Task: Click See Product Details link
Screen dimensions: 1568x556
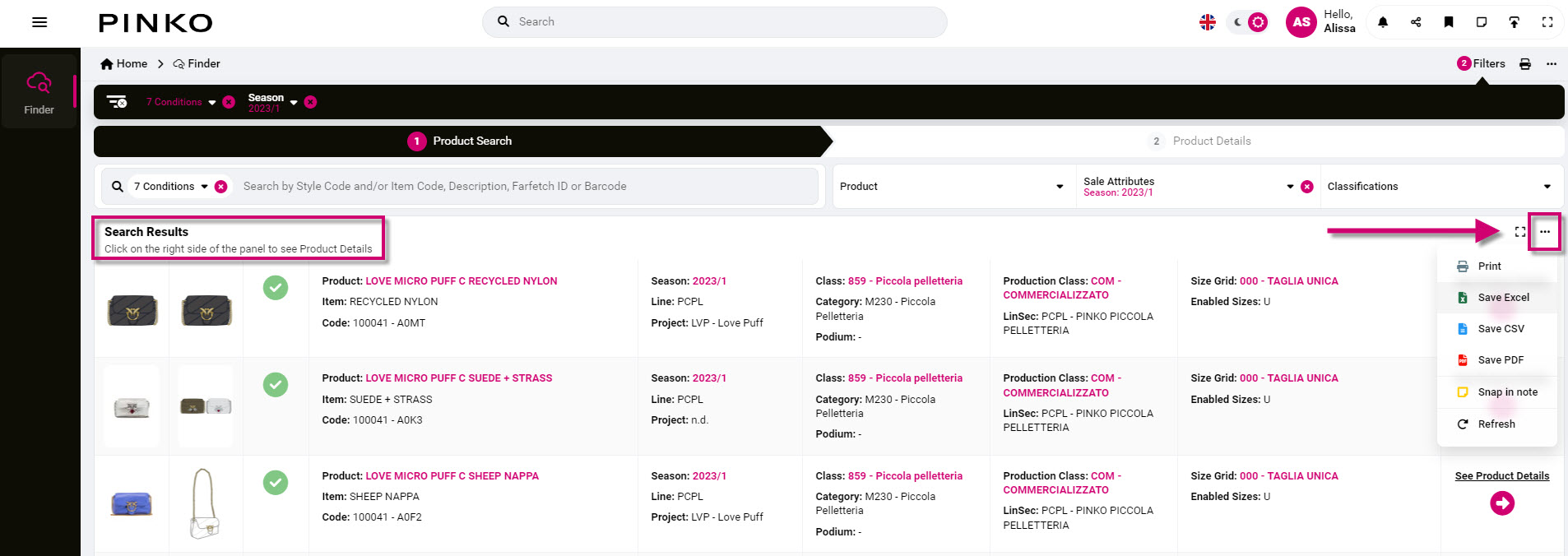Action: coord(1502,476)
